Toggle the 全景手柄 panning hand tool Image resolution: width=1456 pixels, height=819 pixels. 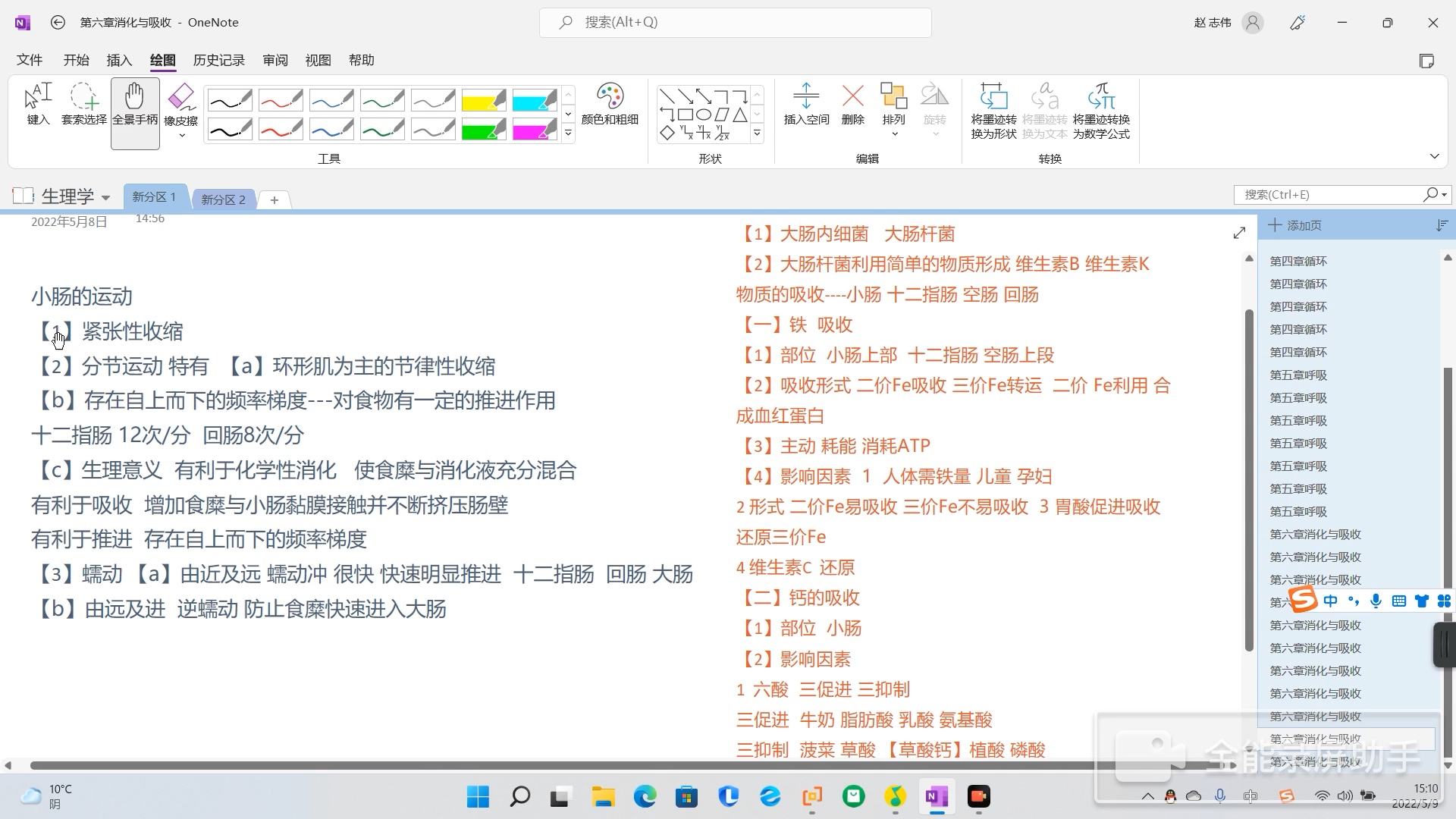(x=135, y=113)
